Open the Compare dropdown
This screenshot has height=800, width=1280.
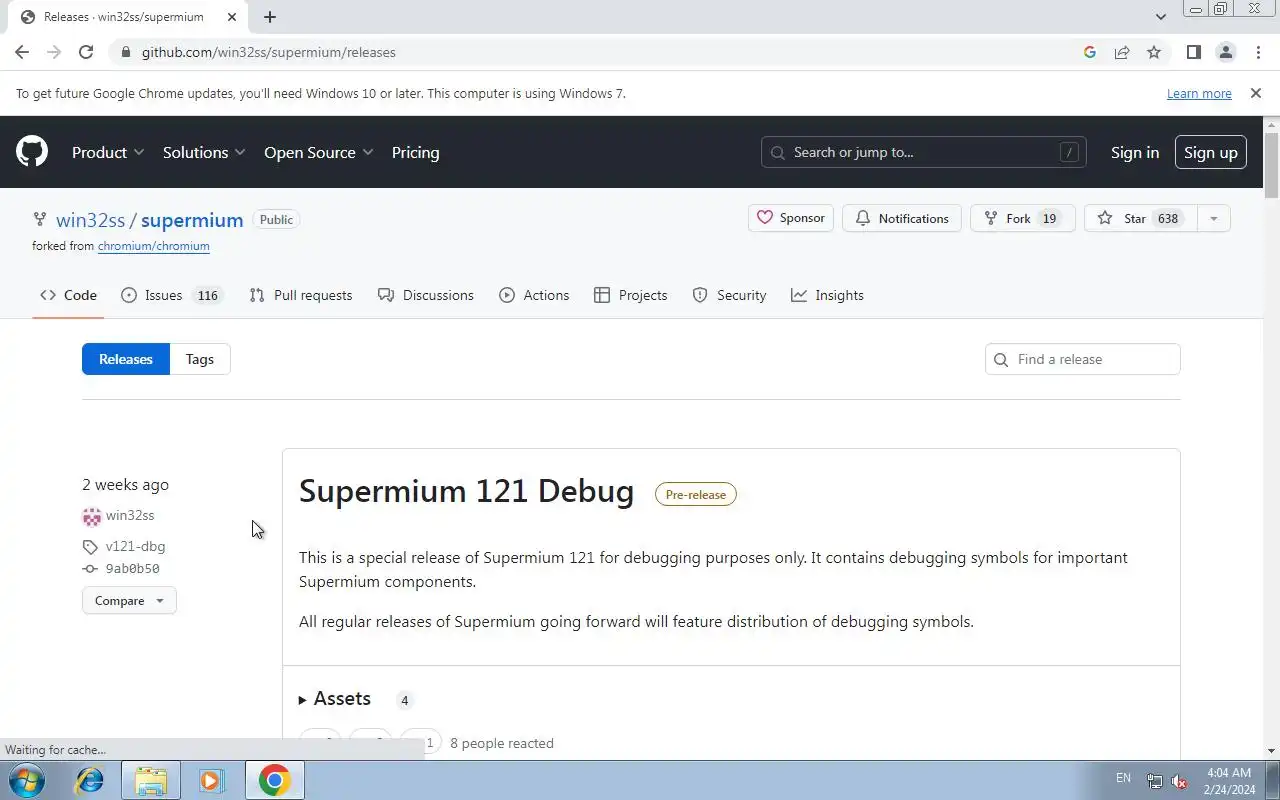pyautogui.click(x=129, y=600)
